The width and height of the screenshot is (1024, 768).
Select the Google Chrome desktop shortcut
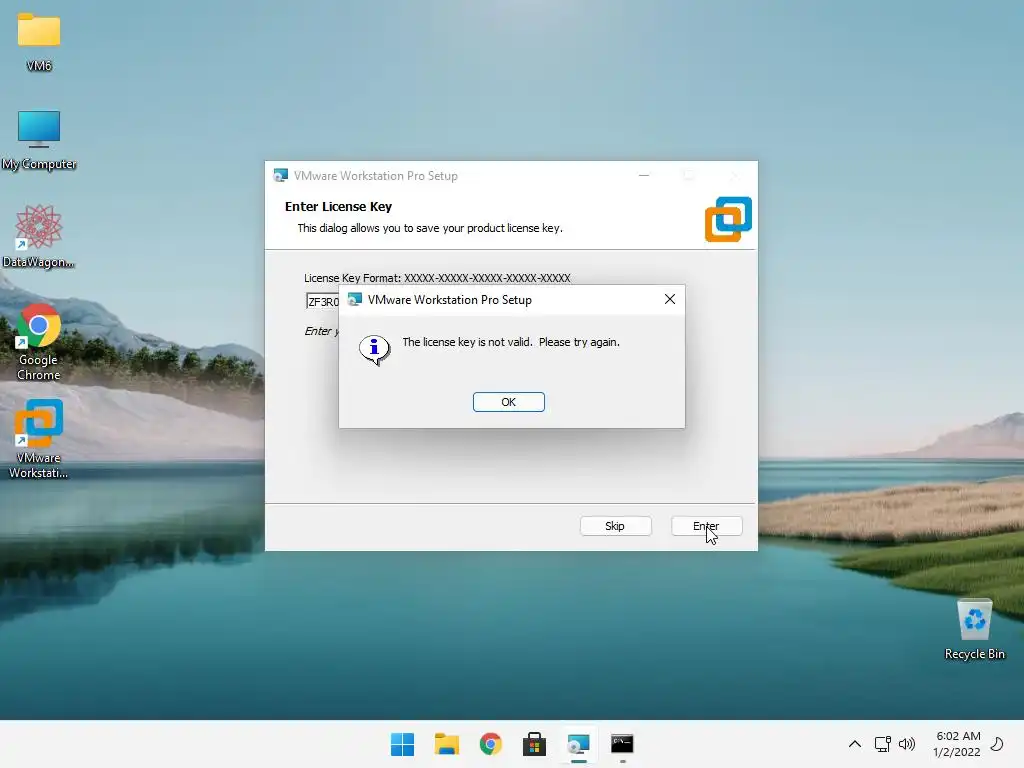[39, 342]
